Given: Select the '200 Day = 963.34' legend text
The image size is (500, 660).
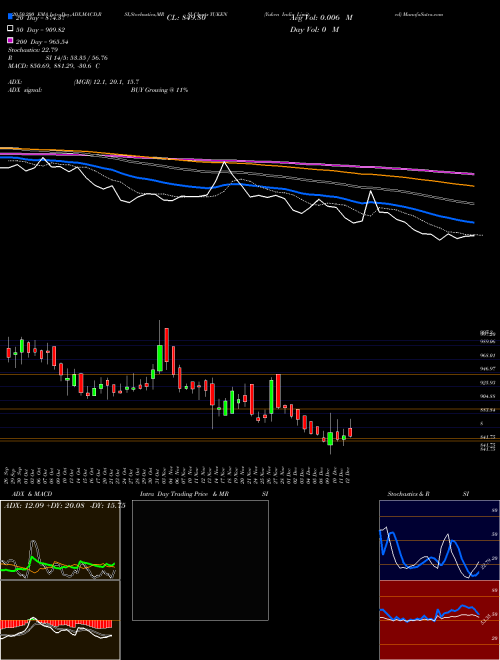Looking at the screenshot, I should [x=43, y=42].
